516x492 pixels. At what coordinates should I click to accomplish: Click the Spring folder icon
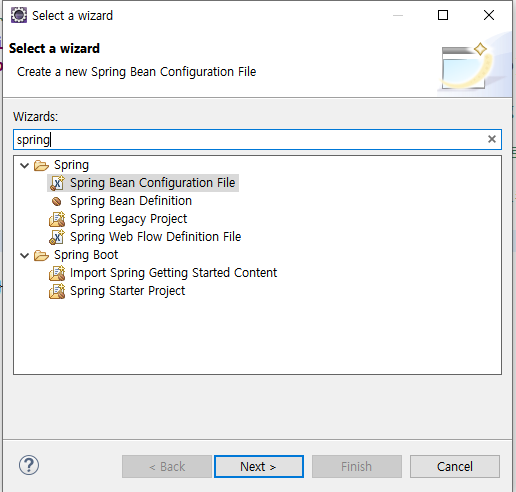(x=41, y=165)
